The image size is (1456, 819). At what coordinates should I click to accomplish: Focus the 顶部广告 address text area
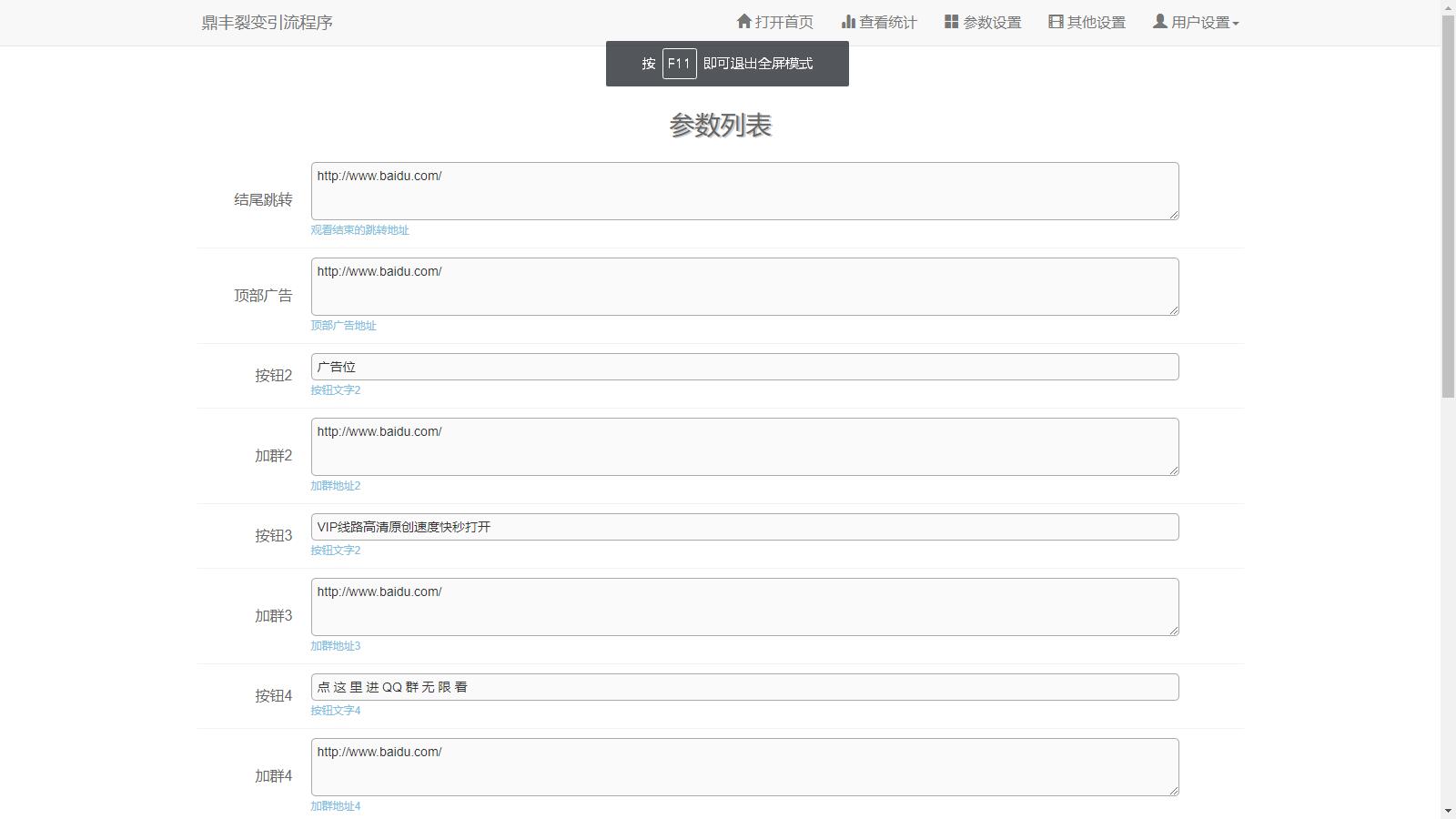click(744, 287)
